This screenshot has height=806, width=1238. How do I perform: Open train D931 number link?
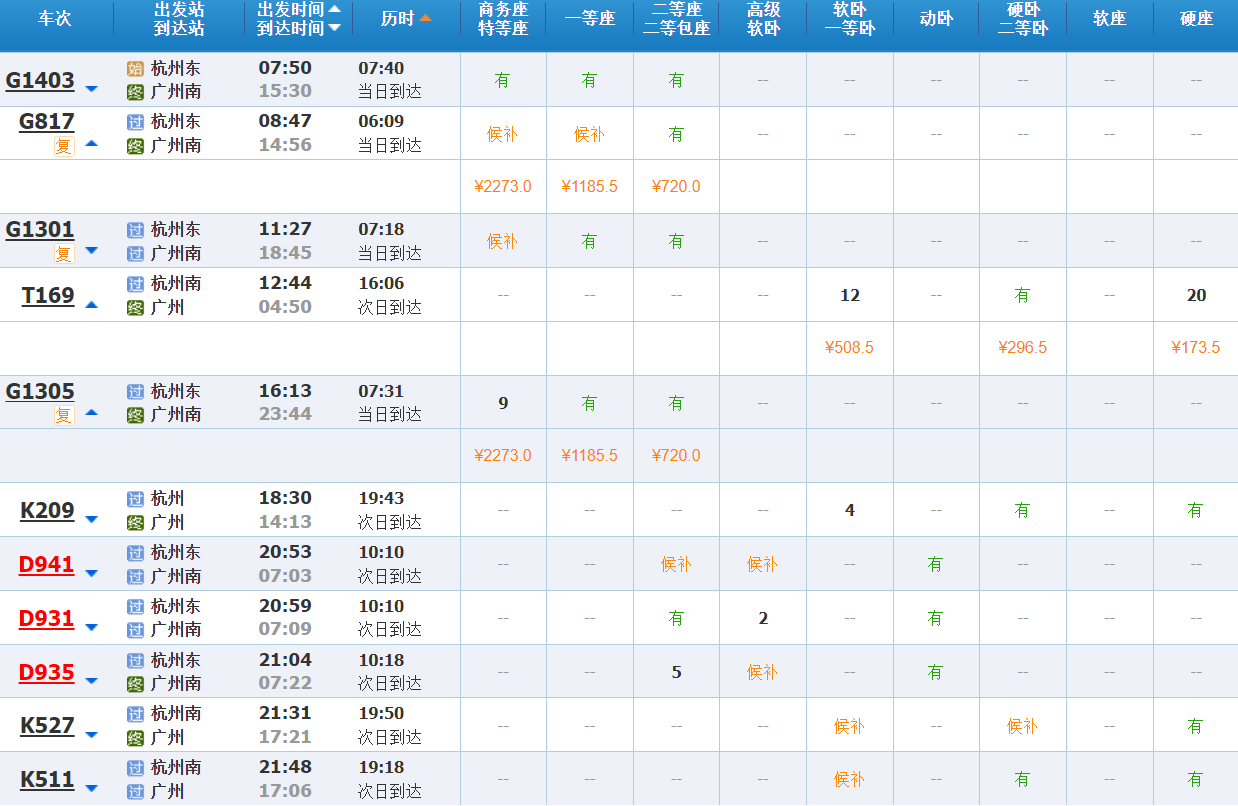point(46,618)
